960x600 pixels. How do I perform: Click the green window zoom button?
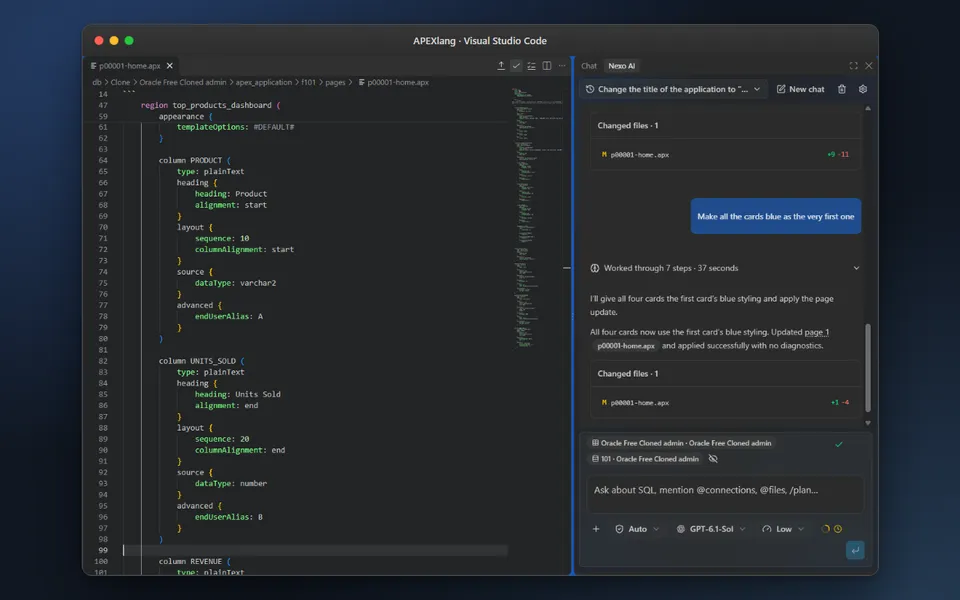coord(129,40)
